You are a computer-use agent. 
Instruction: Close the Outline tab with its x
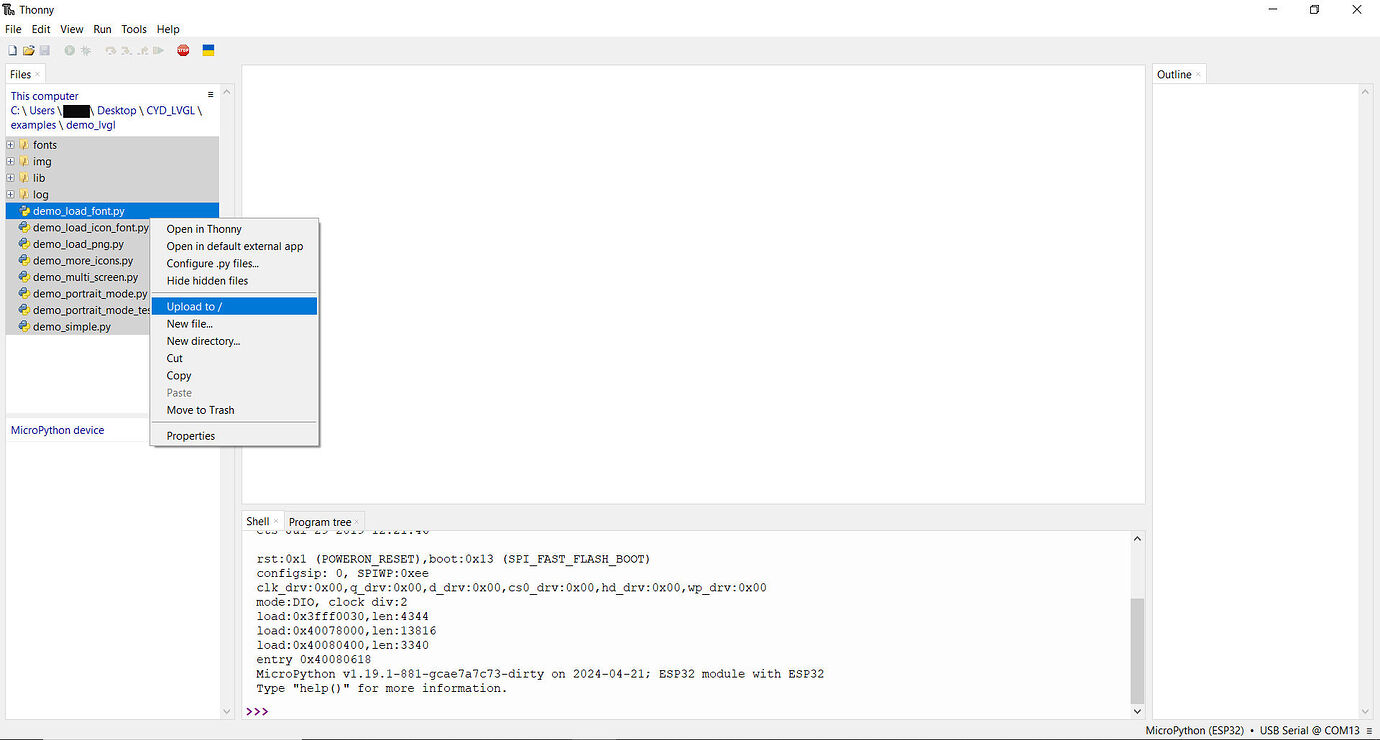click(x=1198, y=74)
